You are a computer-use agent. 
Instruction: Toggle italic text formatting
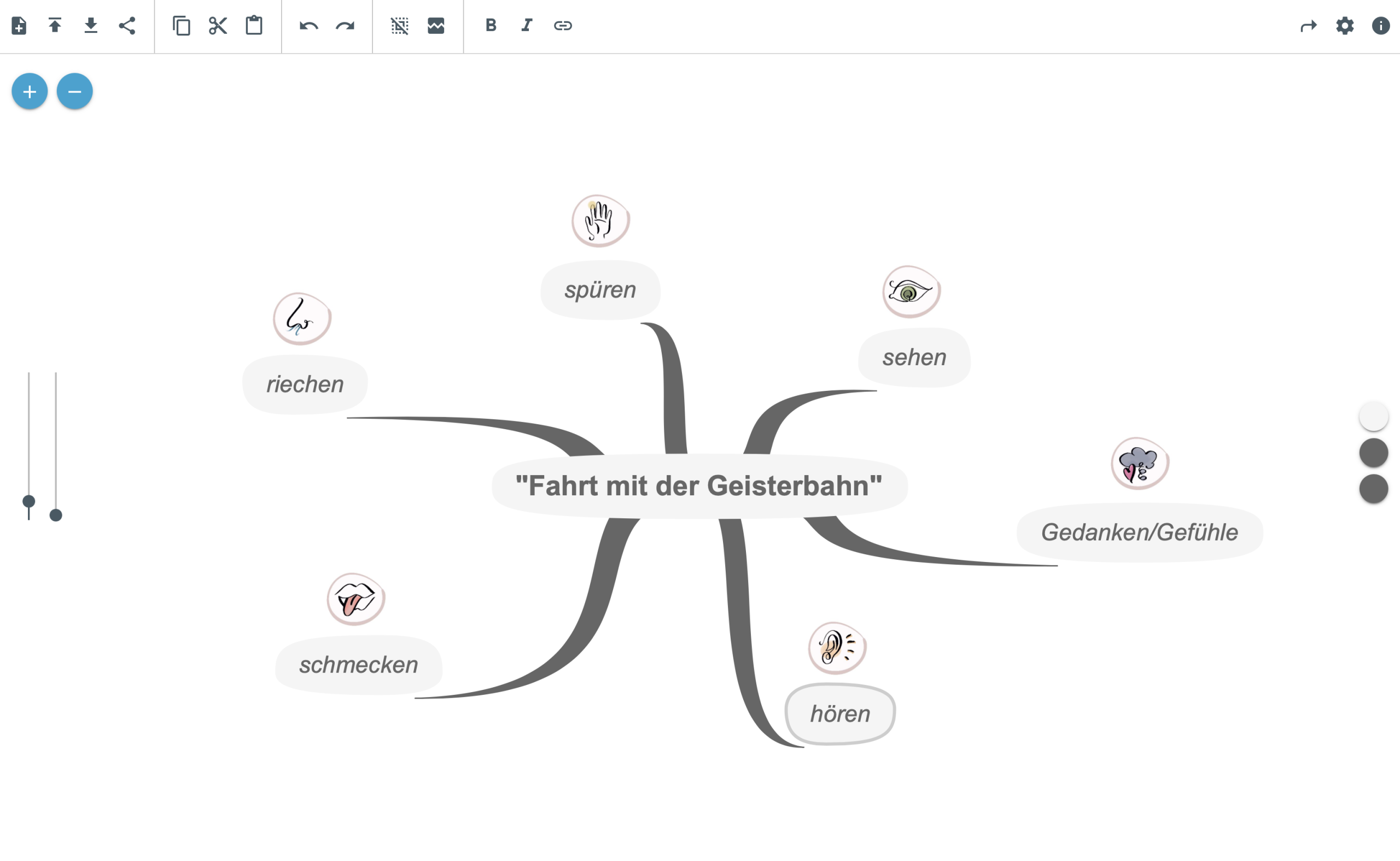click(527, 26)
